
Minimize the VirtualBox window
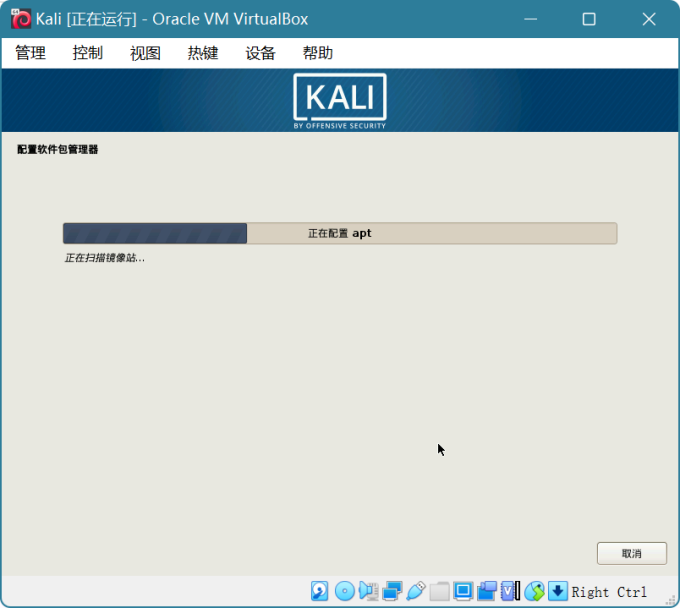click(x=530, y=19)
